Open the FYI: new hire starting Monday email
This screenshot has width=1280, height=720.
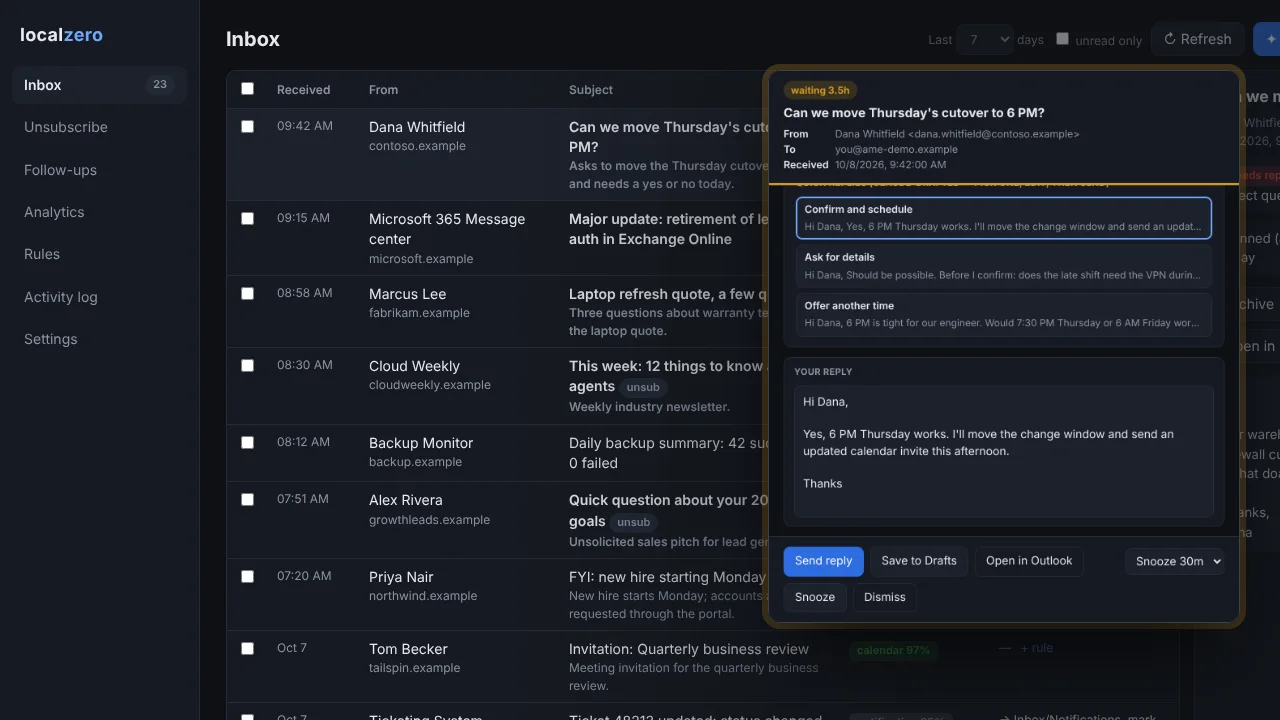coord(667,577)
